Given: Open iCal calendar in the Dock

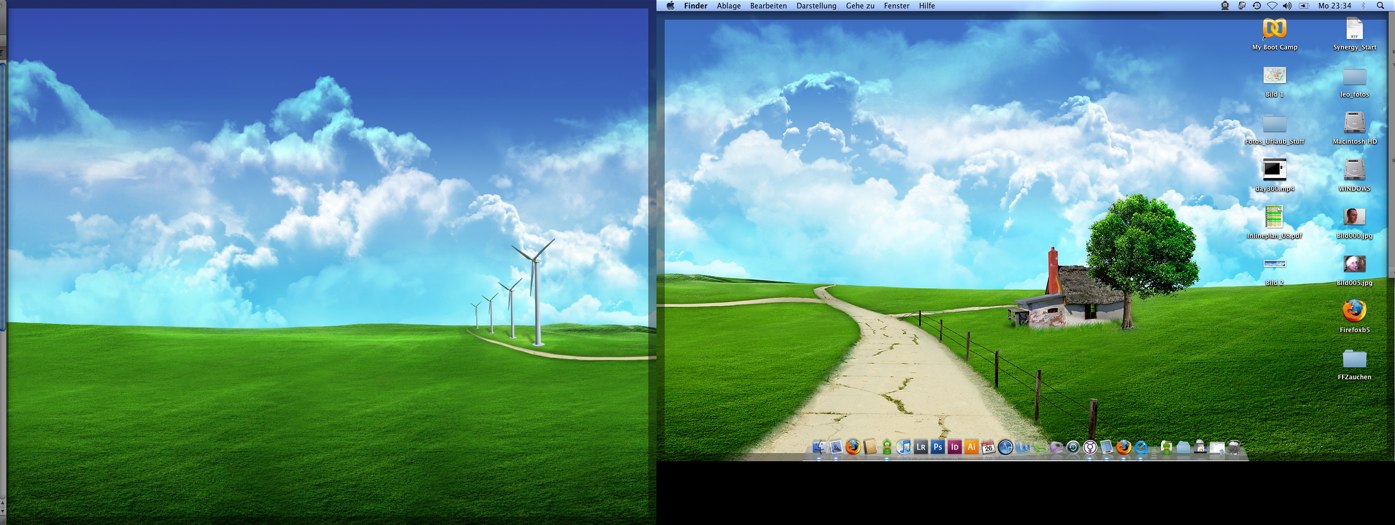Looking at the screenshot, I should pyautogui.click(x=987, y=447).
